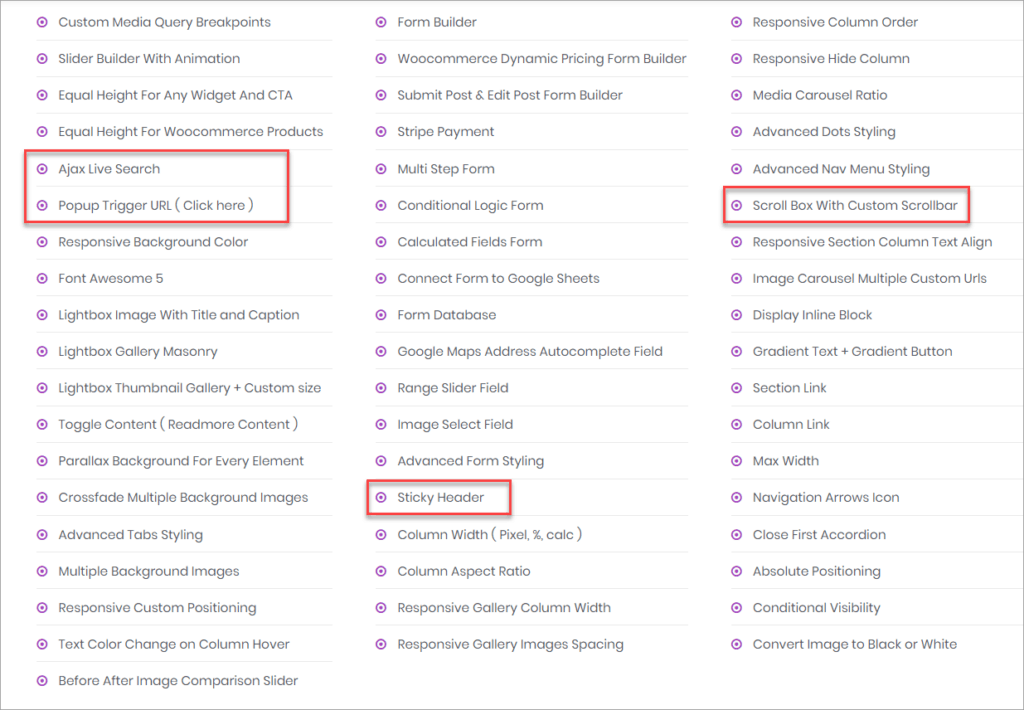The image size is (1024, 710).
Task: Open the Sticky Header feature link
Action: [x=440, y=497]
